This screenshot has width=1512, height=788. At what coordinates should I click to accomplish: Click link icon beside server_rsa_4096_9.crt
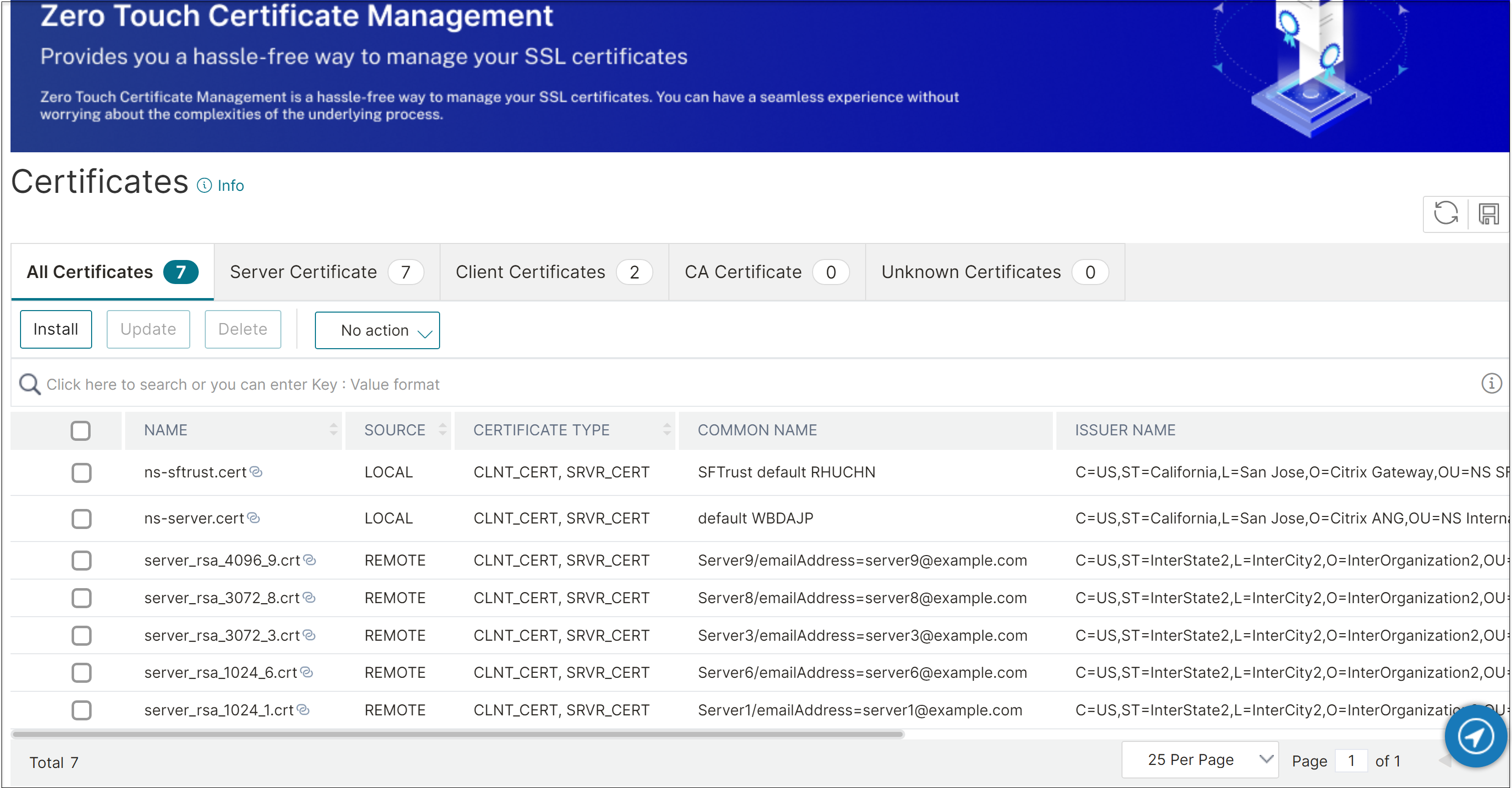(310, 560)
